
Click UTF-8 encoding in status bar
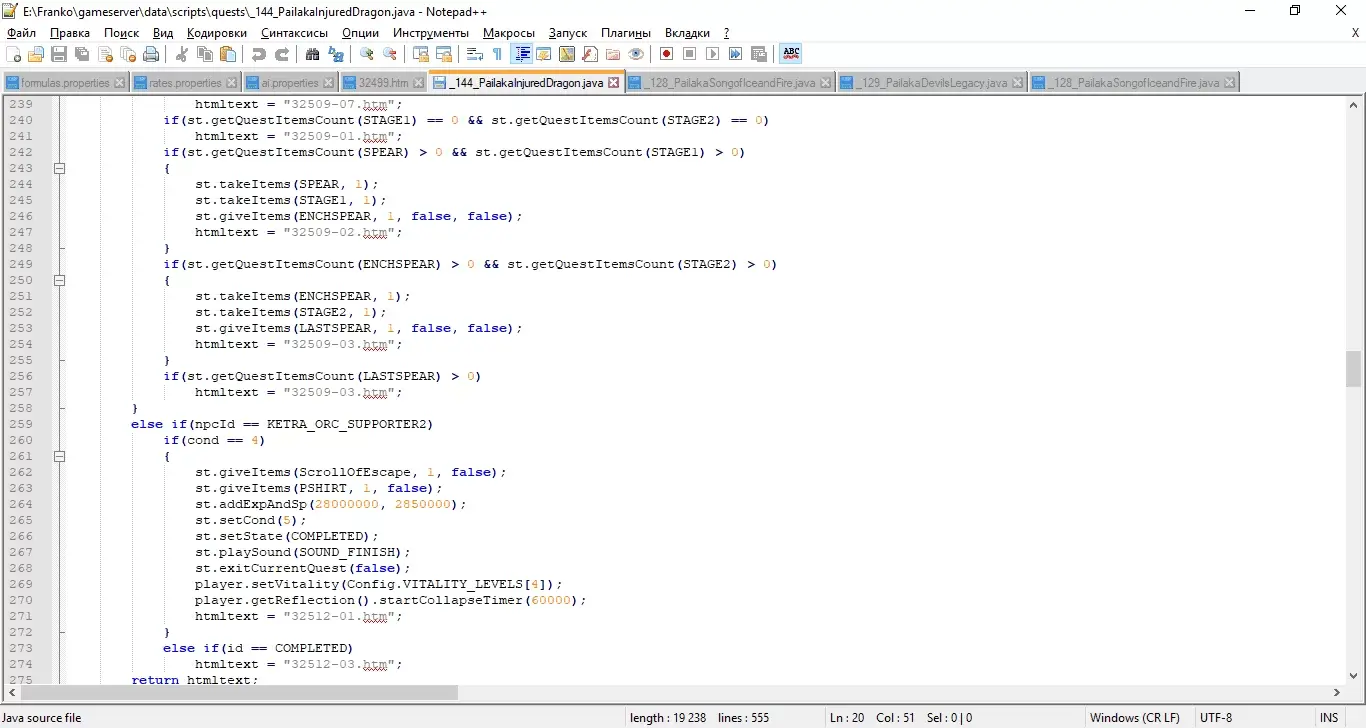[1216, 718]
